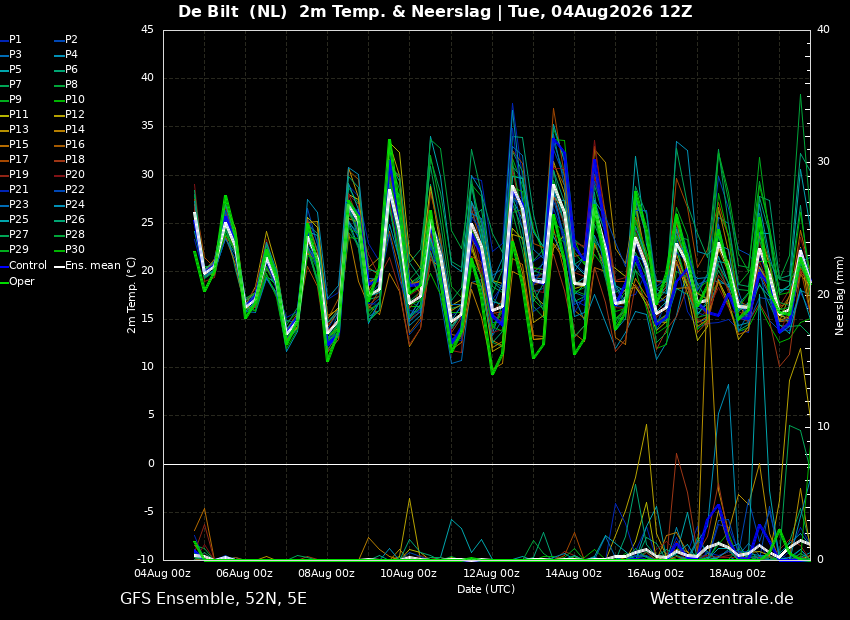Select the P28 legend entry
850x620 pixels.
(70, 235)
